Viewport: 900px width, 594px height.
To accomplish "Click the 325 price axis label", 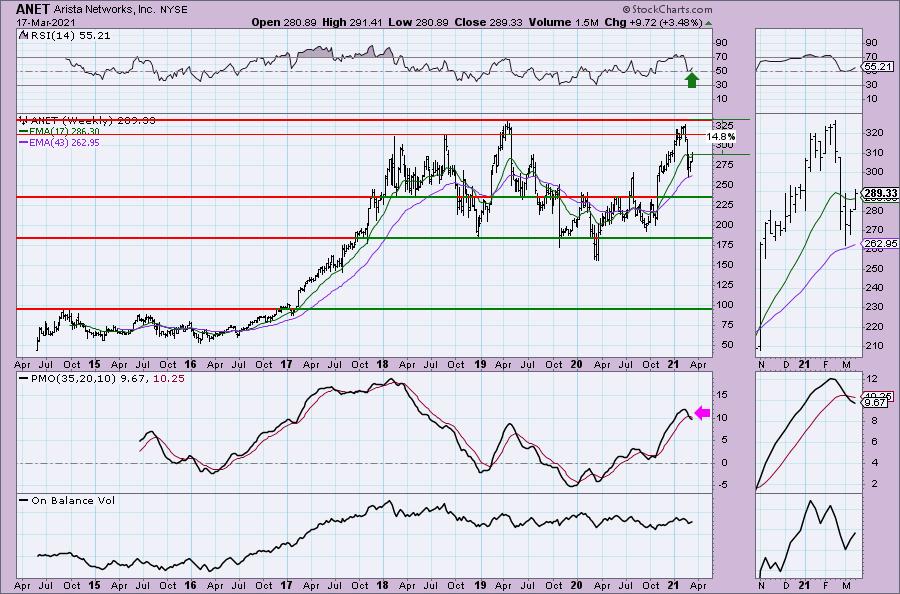I will 726,125.
